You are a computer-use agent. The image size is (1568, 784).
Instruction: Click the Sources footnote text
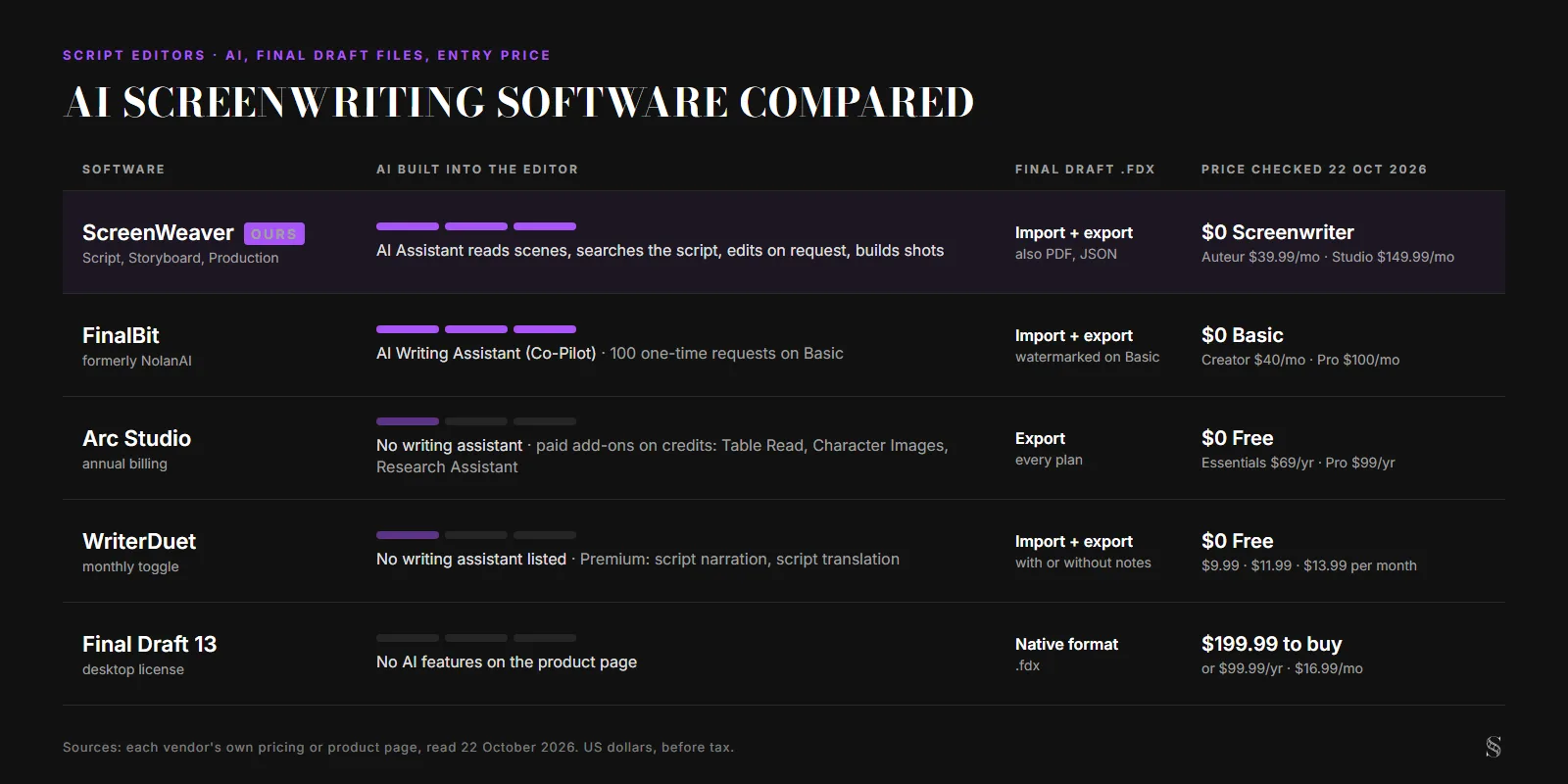click(398, 747)
